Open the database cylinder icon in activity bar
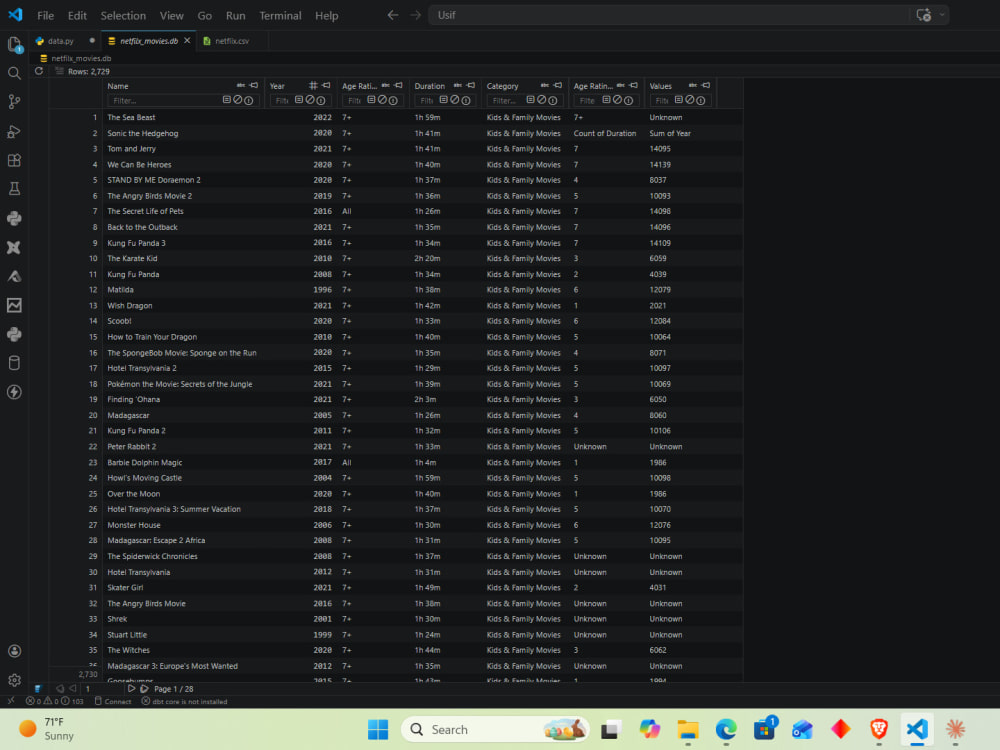 click(14, 363)
